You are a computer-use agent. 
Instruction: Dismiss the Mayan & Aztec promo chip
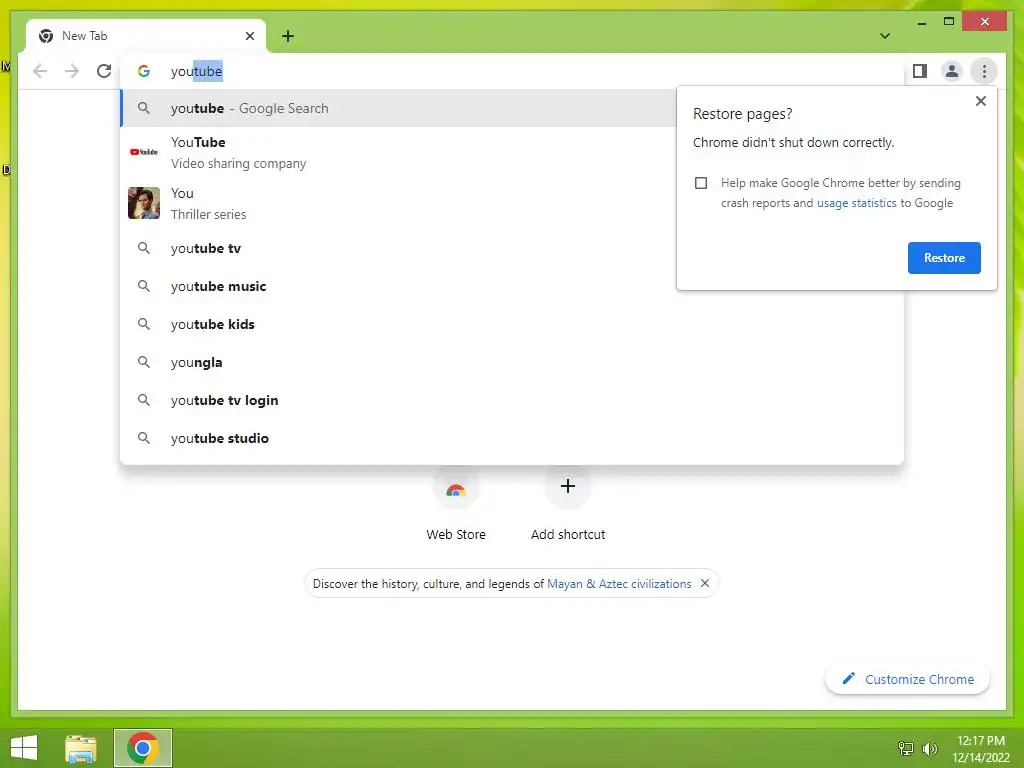705,583
